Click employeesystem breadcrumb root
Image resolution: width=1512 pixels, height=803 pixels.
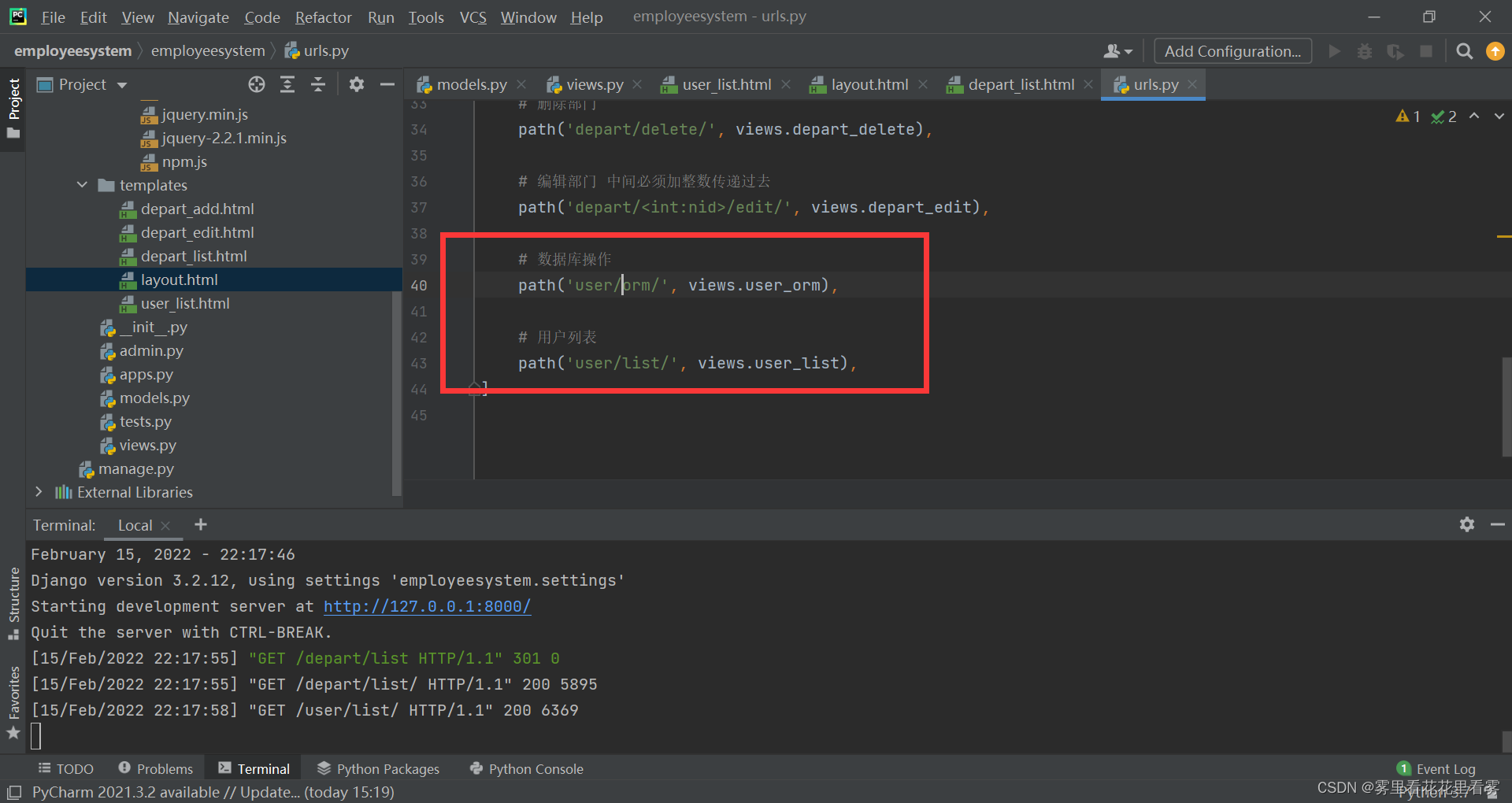(x=72, y=50)
